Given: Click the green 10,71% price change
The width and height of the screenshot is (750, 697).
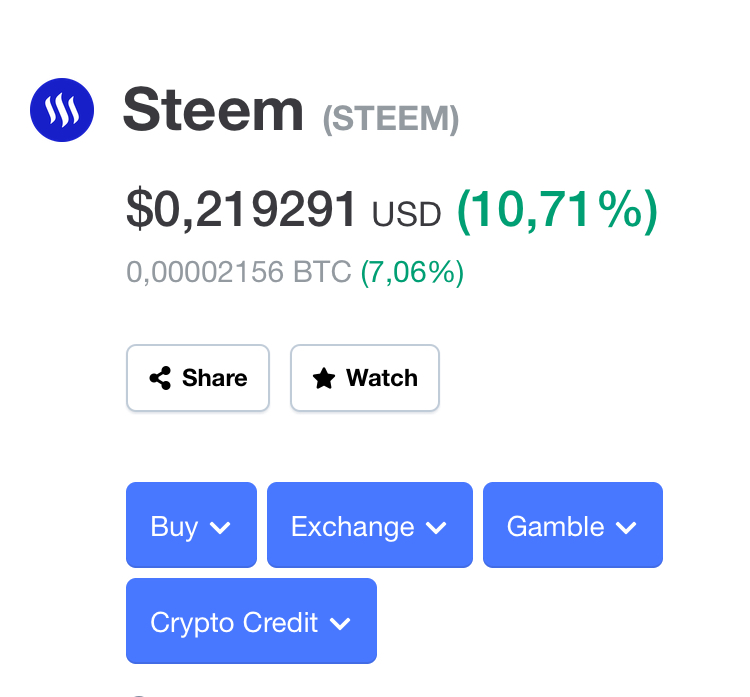Looking at the screenshot, I should click(x=557, y=211).
